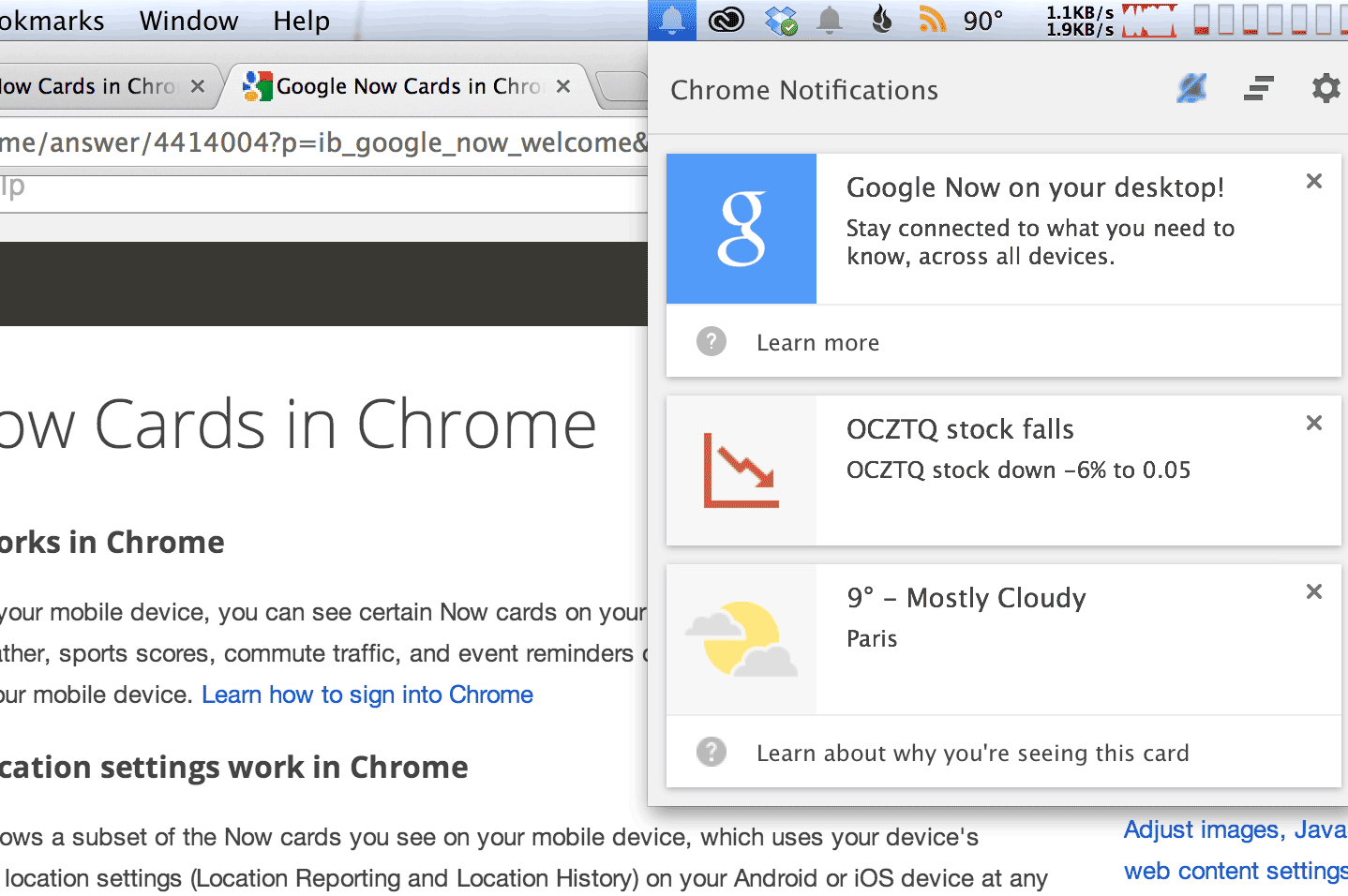Click the orange RSS feed menu bar icon
This screenshot has width=1348, height=896.
pos(932,20)
